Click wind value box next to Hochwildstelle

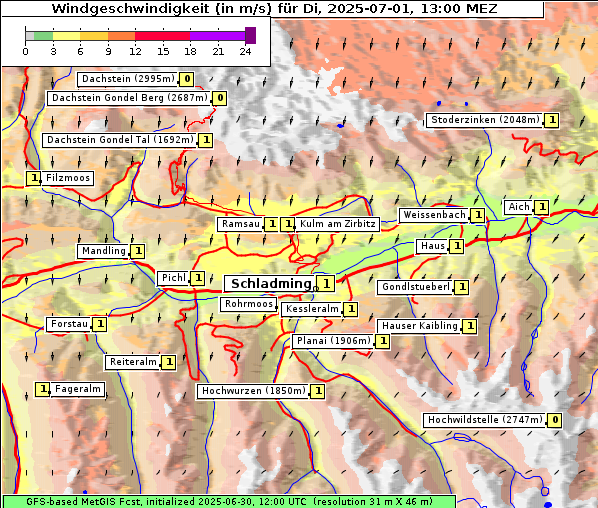[x=554, y=420]
